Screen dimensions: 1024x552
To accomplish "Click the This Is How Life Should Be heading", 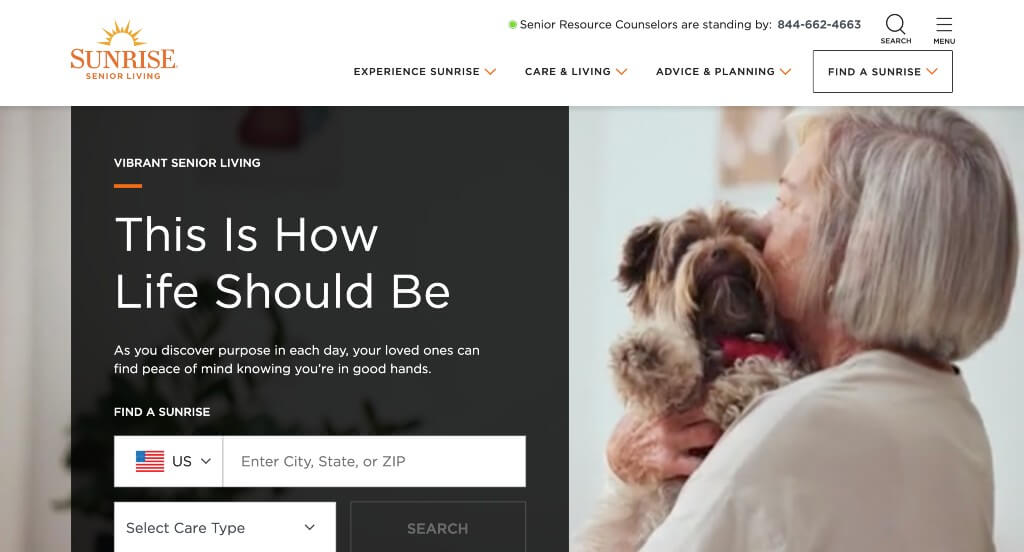I will (x=283, y=263).
